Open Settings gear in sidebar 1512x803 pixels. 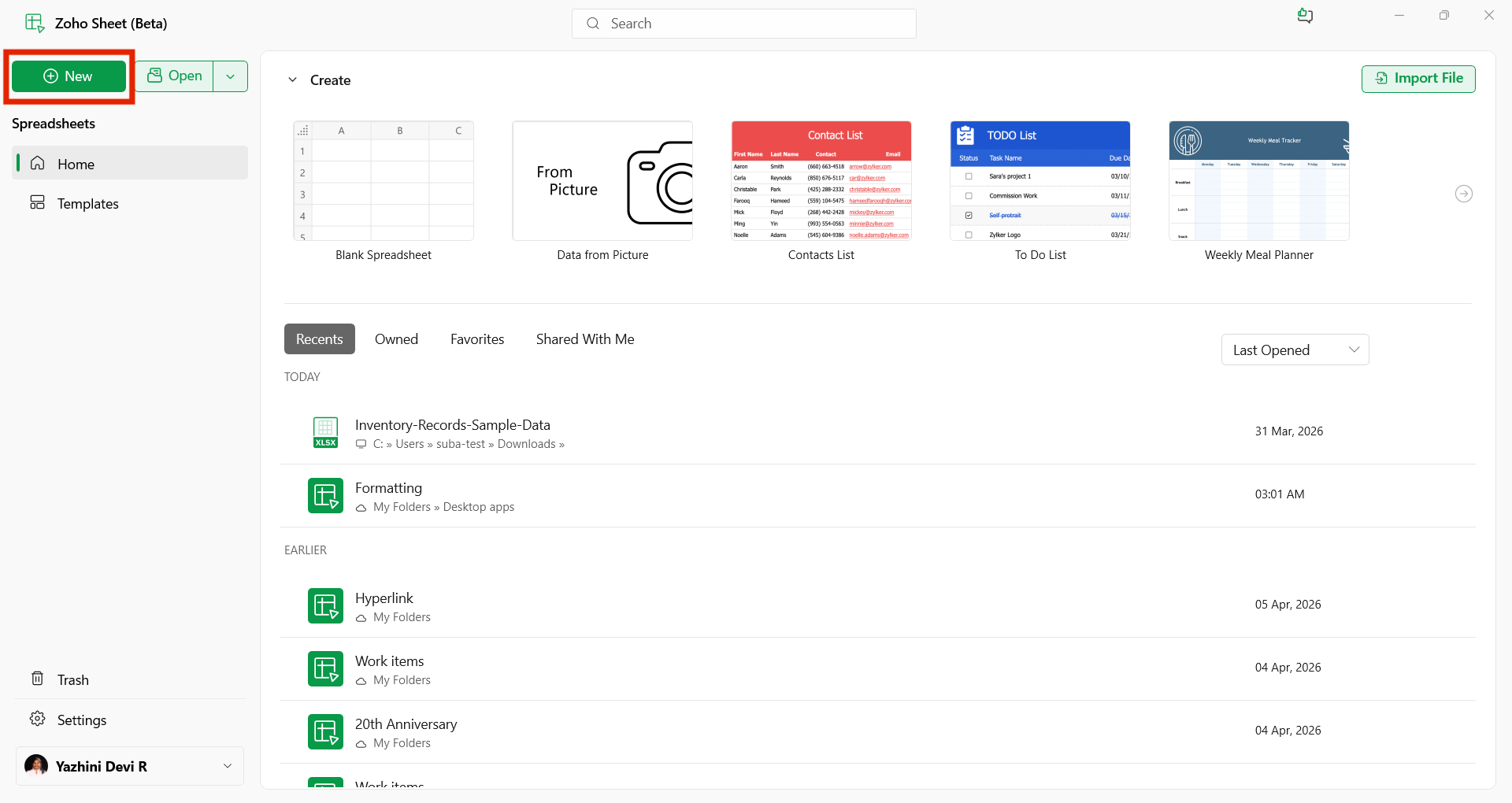click(37, 720)
